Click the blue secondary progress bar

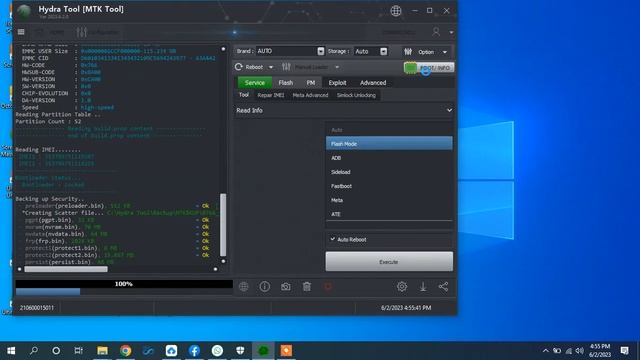(48, 291)
